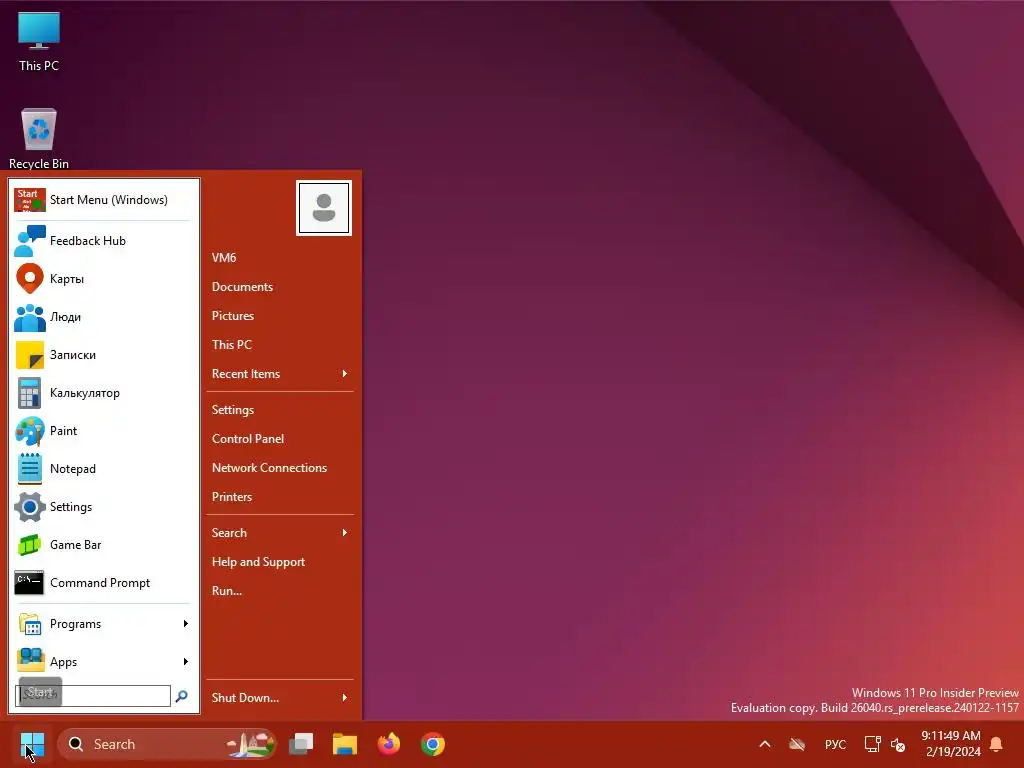Viewport: 1024px width, 768px height.
Task: Click the start menu search box
Action: [93, 696]
